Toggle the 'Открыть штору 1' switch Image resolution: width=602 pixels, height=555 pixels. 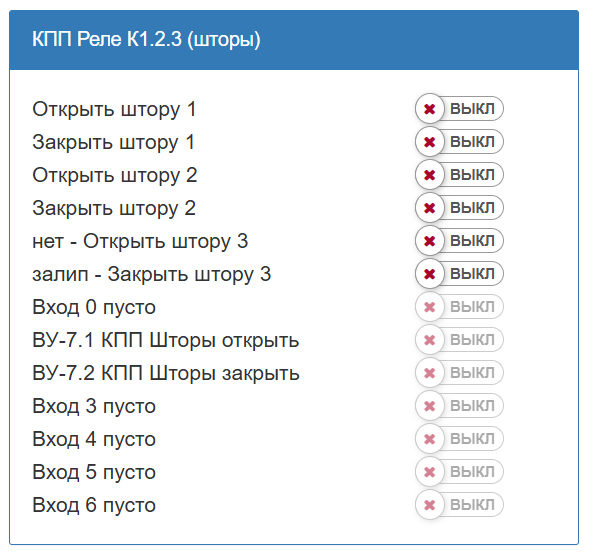pyautogui.click(x=459, y=109)
